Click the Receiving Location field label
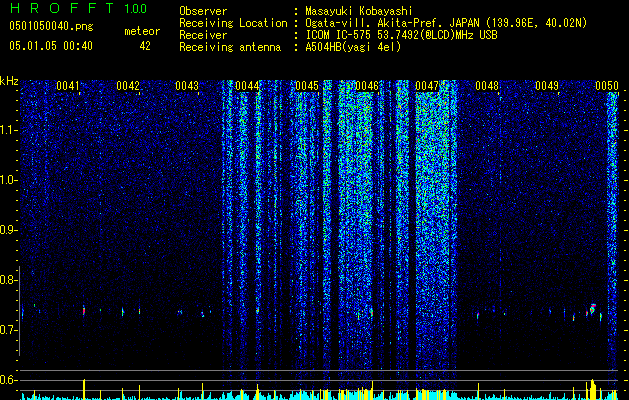 coord(233,23)
